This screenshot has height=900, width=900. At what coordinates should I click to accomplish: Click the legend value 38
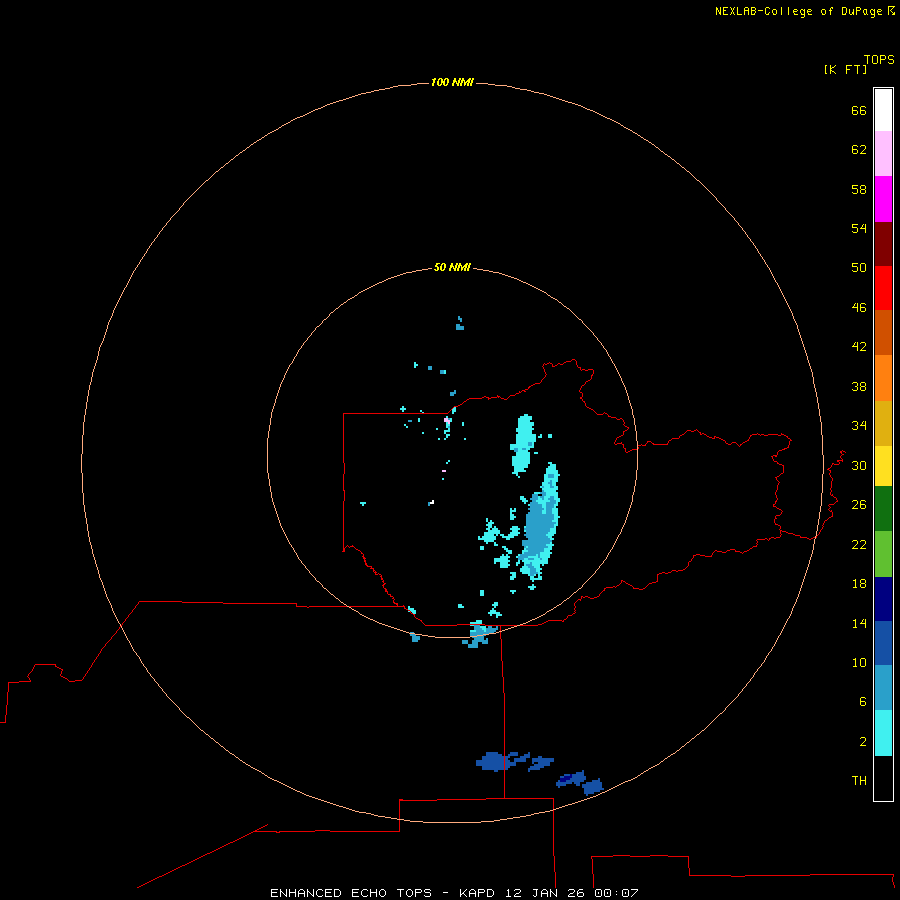(x=859, y=386)
